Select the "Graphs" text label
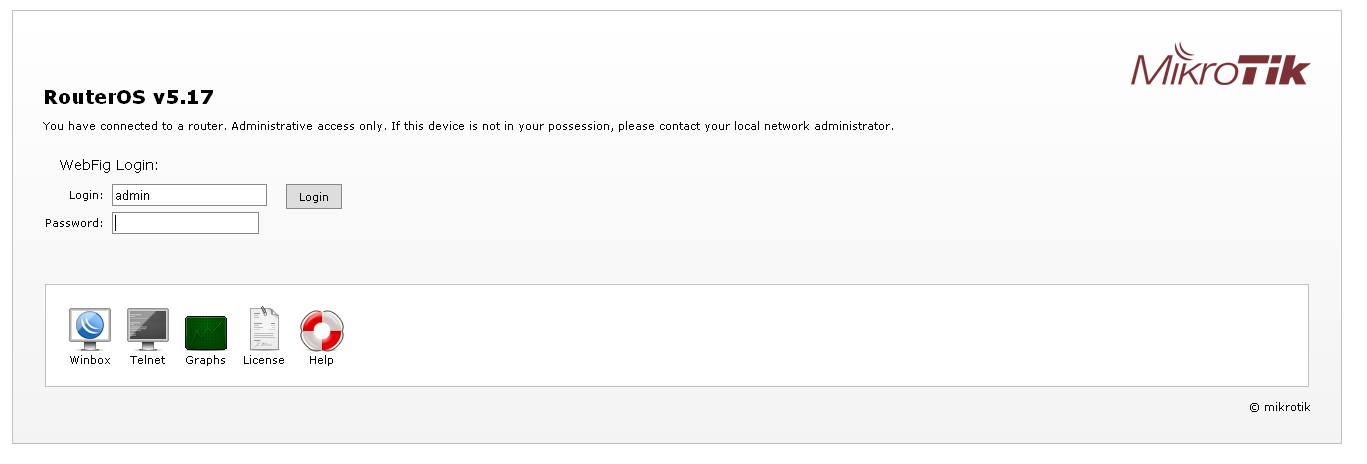The image size is (1367, 464). click(206, 360)
